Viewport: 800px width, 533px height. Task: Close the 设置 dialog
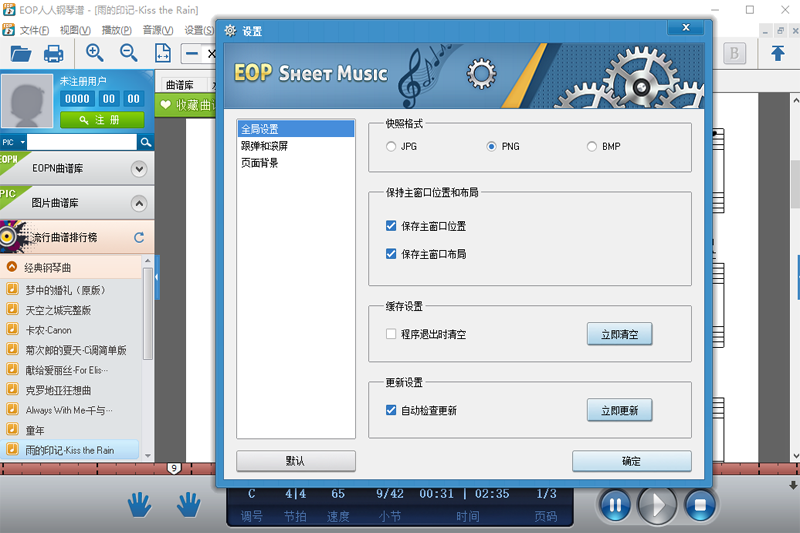click(x=686, y=28)
